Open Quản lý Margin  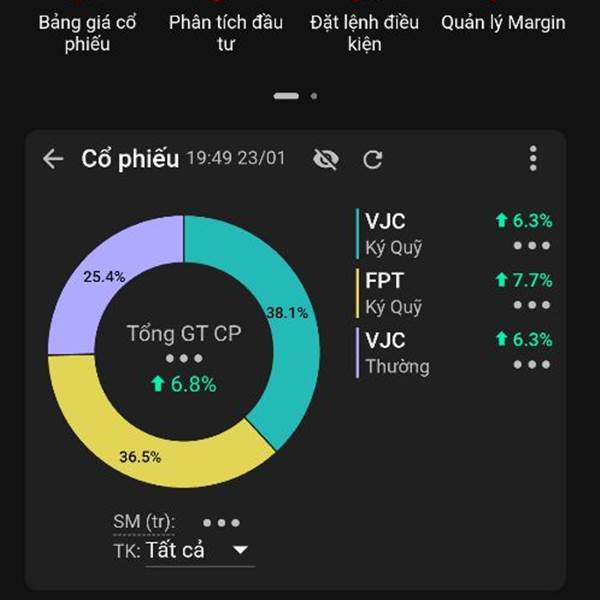[x=503, y=22]
